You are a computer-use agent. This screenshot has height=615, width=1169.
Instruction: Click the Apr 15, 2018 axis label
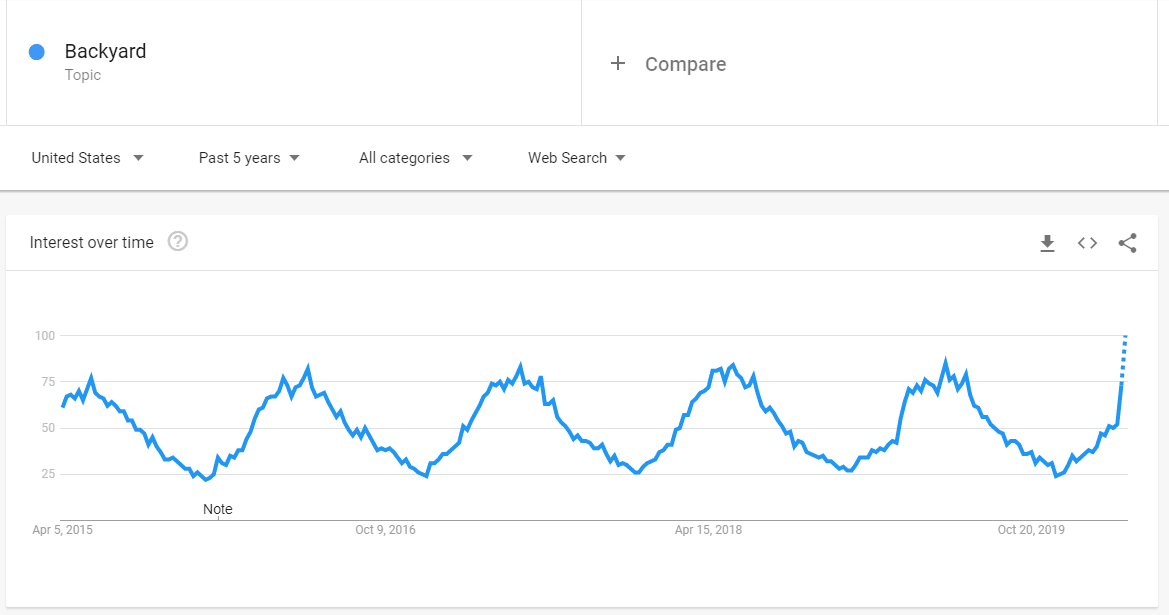pos(708,530)
